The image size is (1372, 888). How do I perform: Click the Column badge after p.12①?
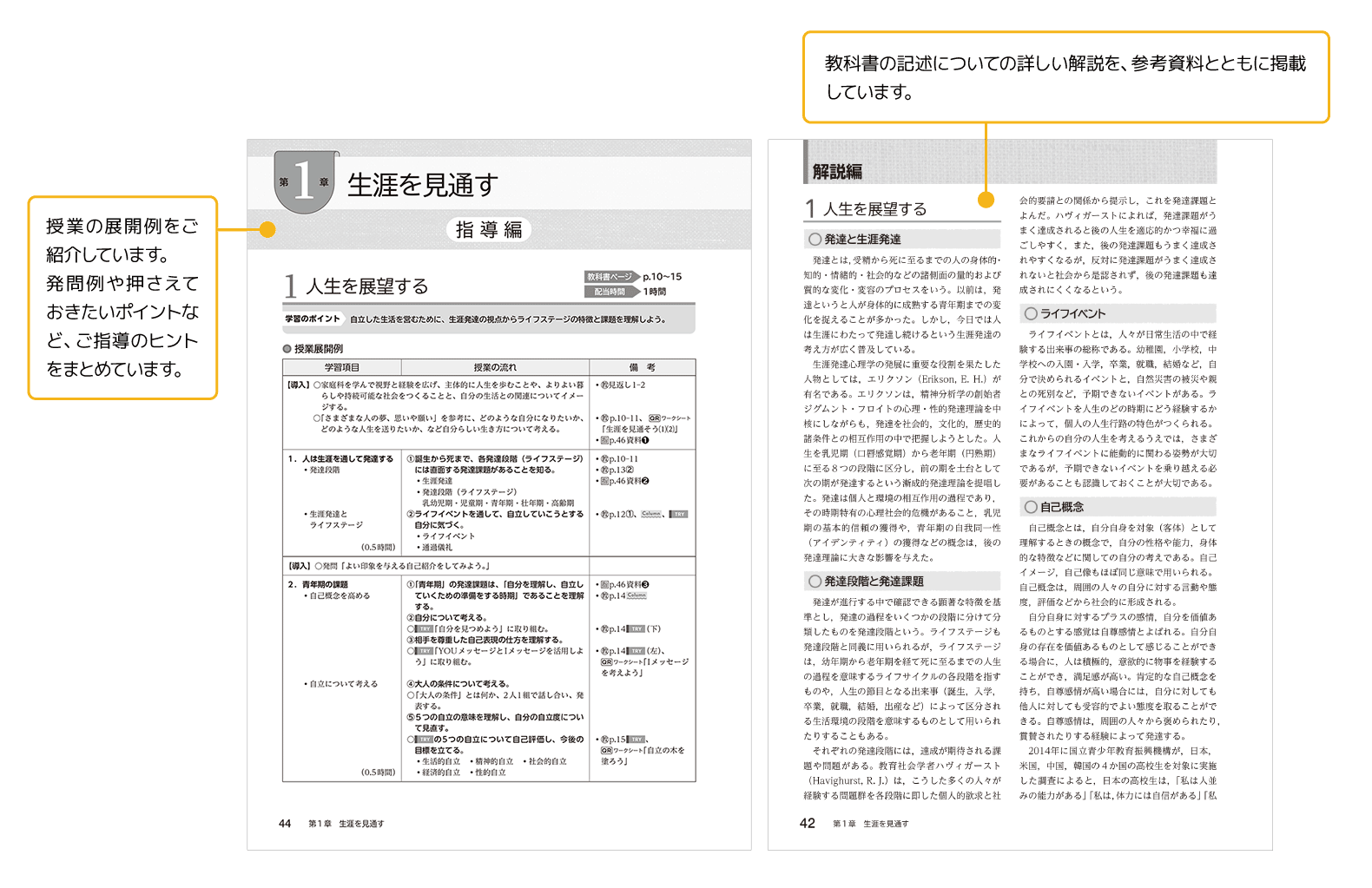coord(651,514)
